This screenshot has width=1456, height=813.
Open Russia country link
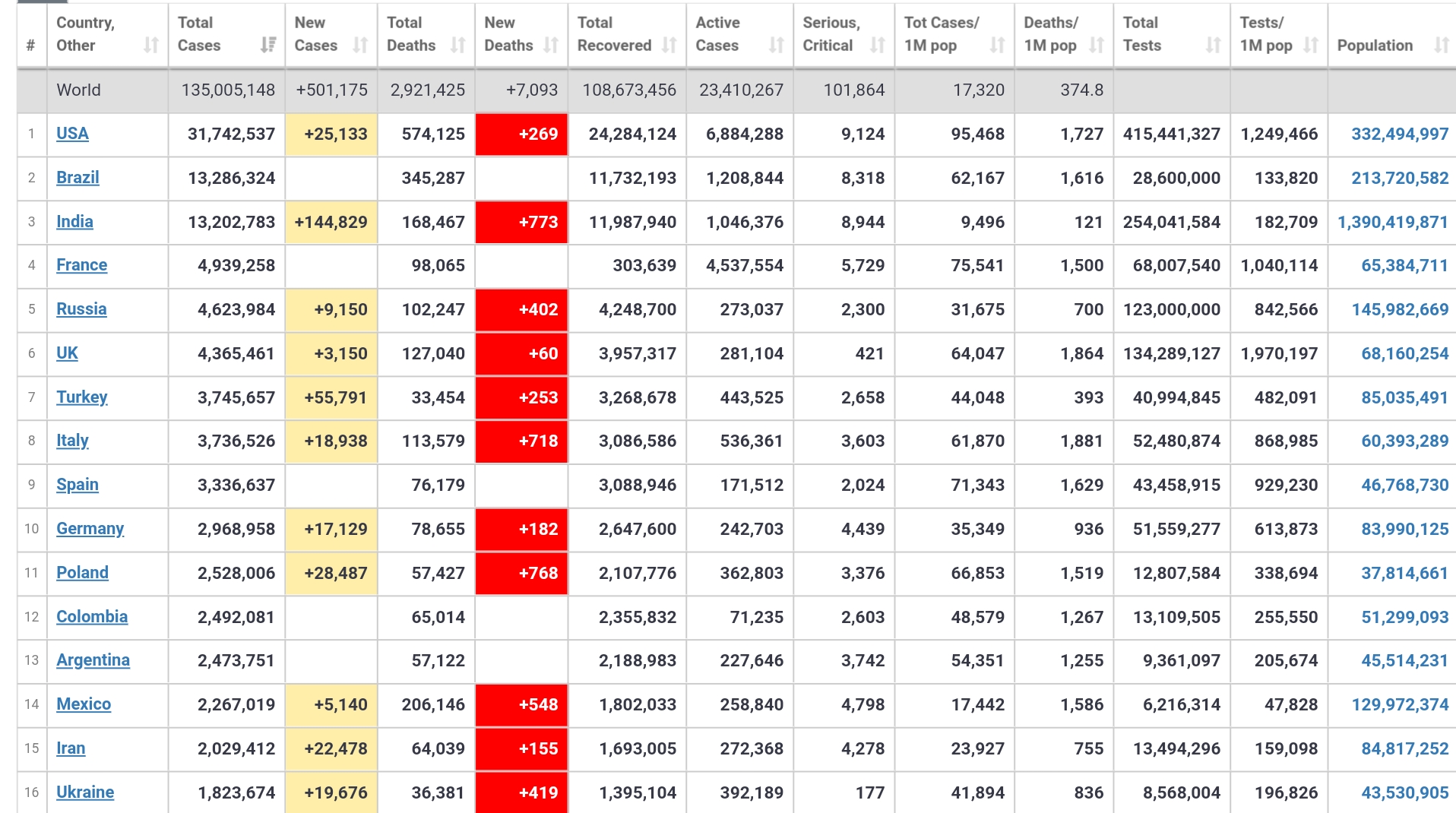tap(81, 309)
